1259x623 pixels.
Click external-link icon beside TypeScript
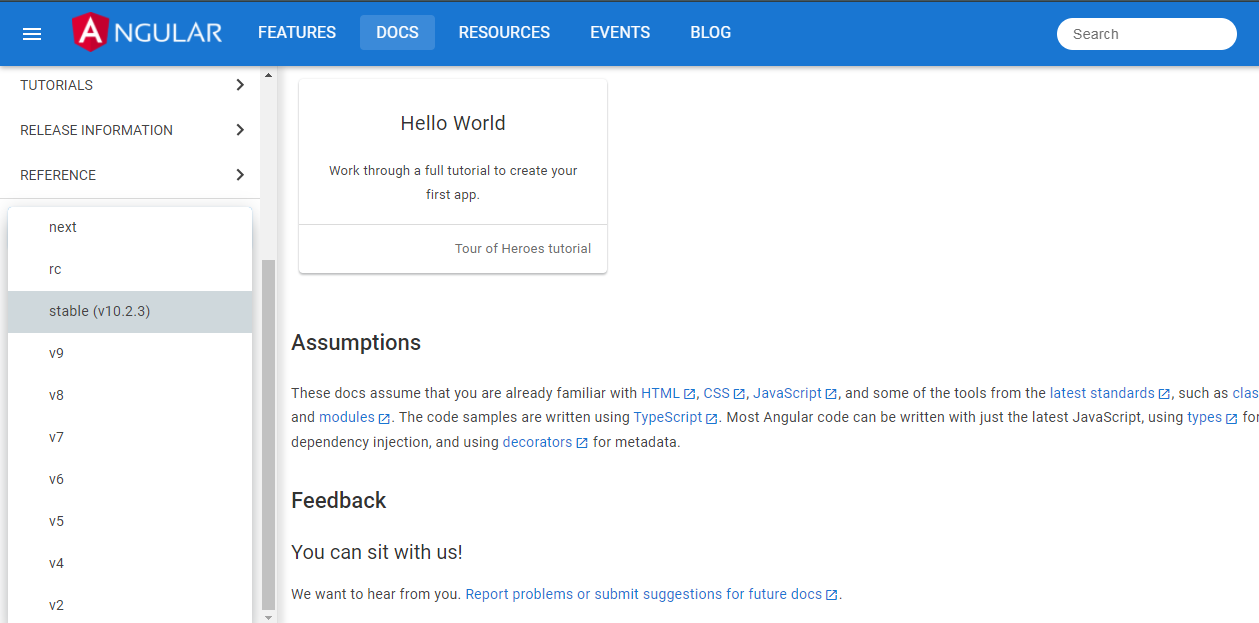pyautogui.click(x=711, y=418)
